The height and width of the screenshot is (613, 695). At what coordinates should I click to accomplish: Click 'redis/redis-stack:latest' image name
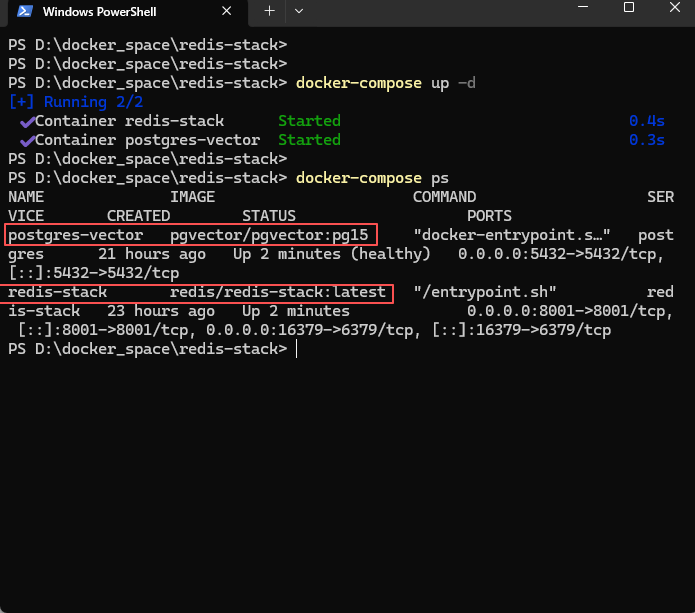pos(278,292)
